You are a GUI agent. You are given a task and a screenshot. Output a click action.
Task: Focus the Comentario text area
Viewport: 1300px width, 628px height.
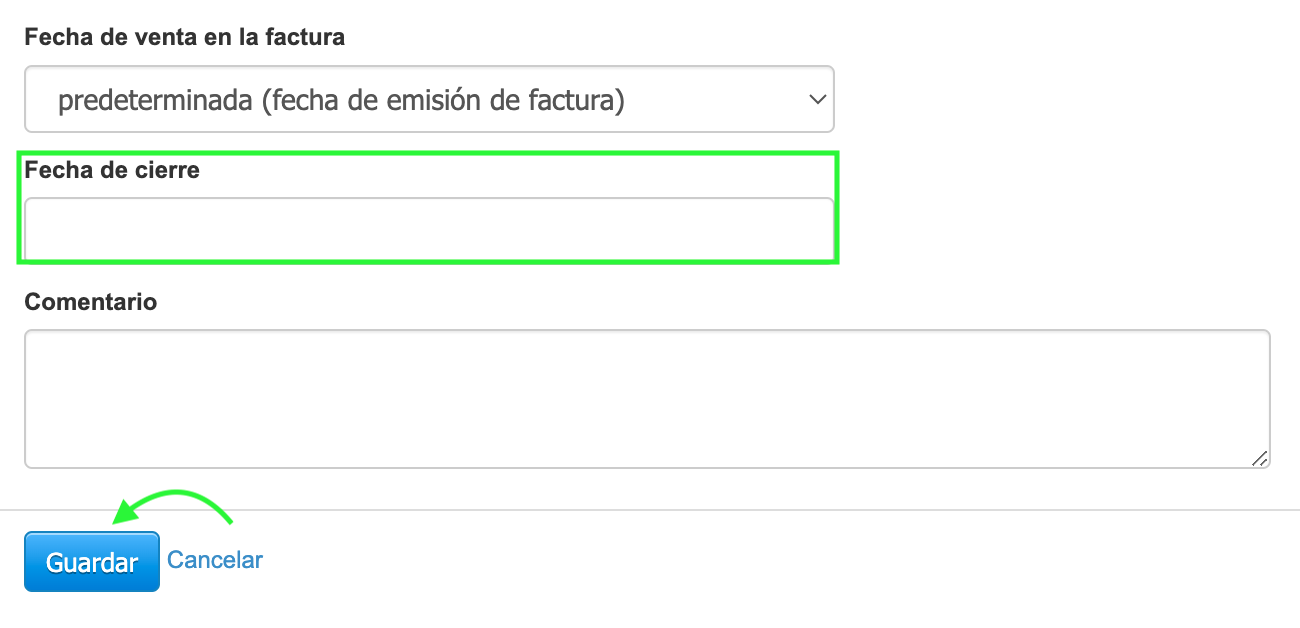(x=647, y=398)
